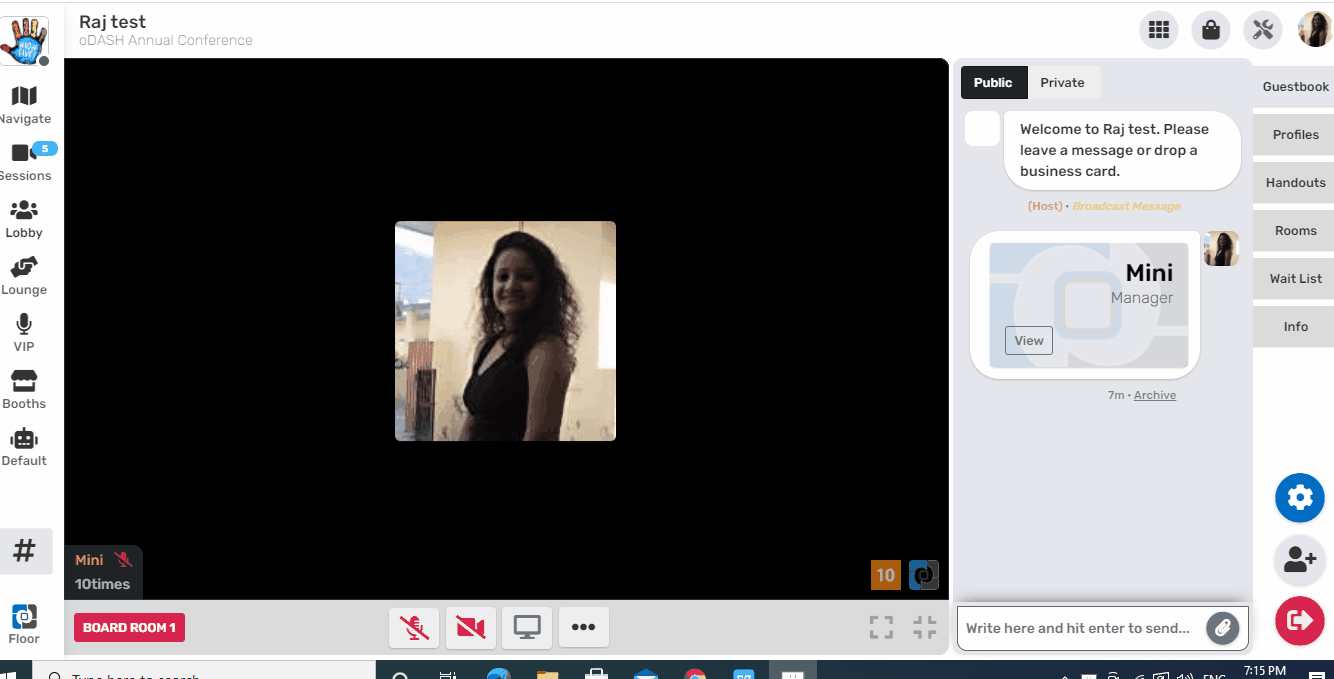Screen dimensions: 1334x679
Task: Toggle the microphone mute button
Action: [x=414, y=627]
